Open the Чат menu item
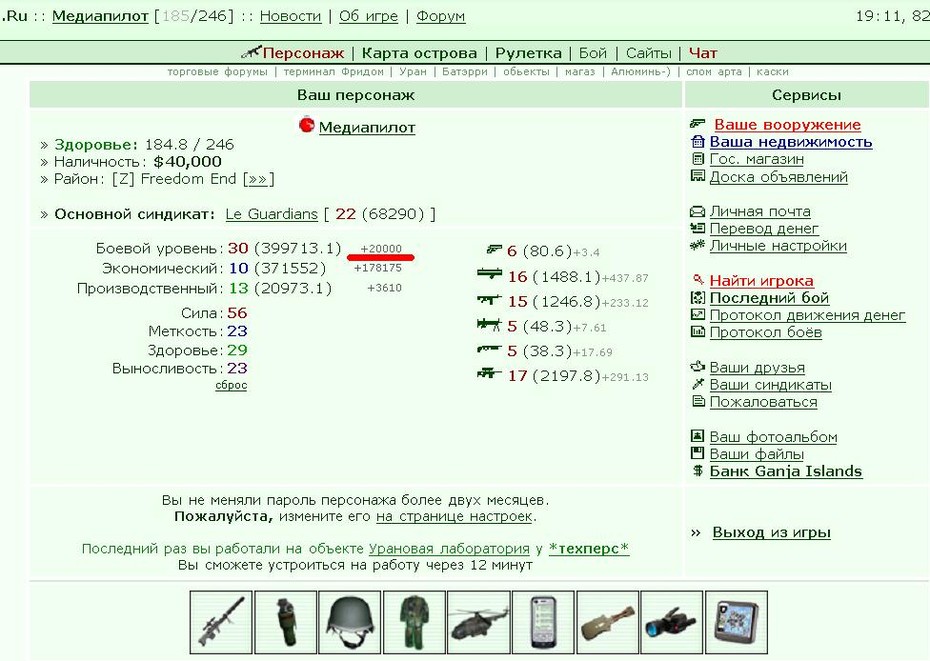Image resolution: width=930 pixels, height=661 pixels. click(x=703, y=53)
